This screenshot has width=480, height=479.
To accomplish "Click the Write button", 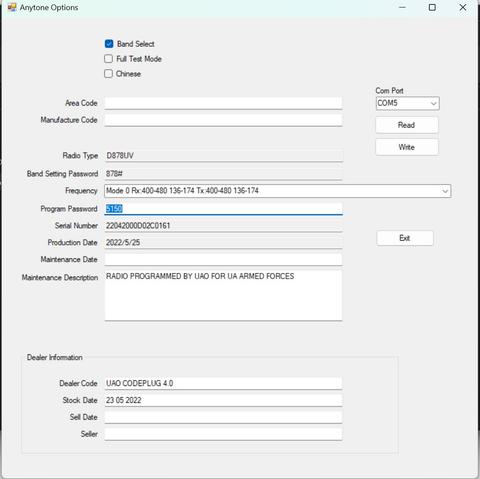I will (407, 147).
